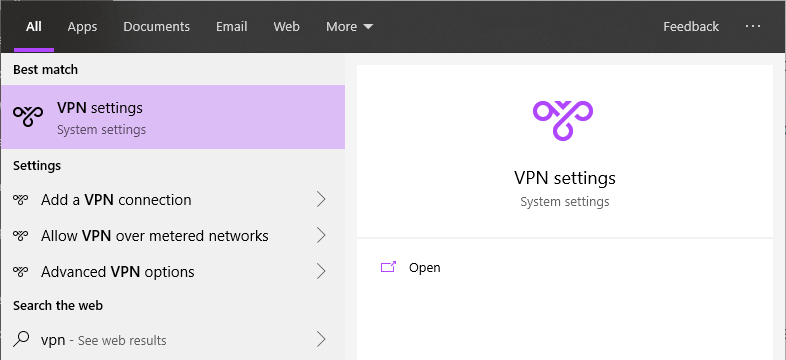Select the Web filter tab
The height and width of the screenshot is (360, 786).
coord(286,27)
